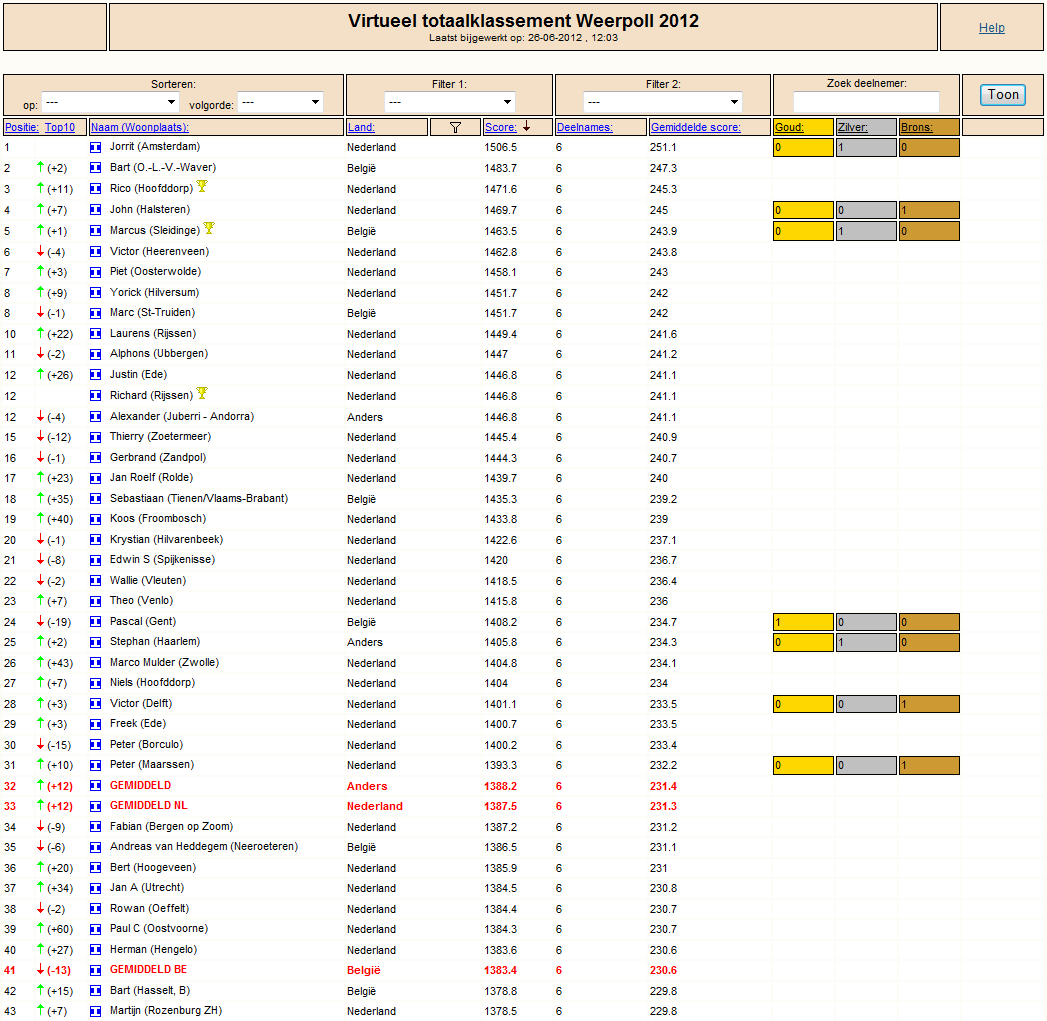Screen dimensions: 1047x1021
Task: Click the trophy icon beside Richard (Rijssen)
Action: tap(202, 393)
